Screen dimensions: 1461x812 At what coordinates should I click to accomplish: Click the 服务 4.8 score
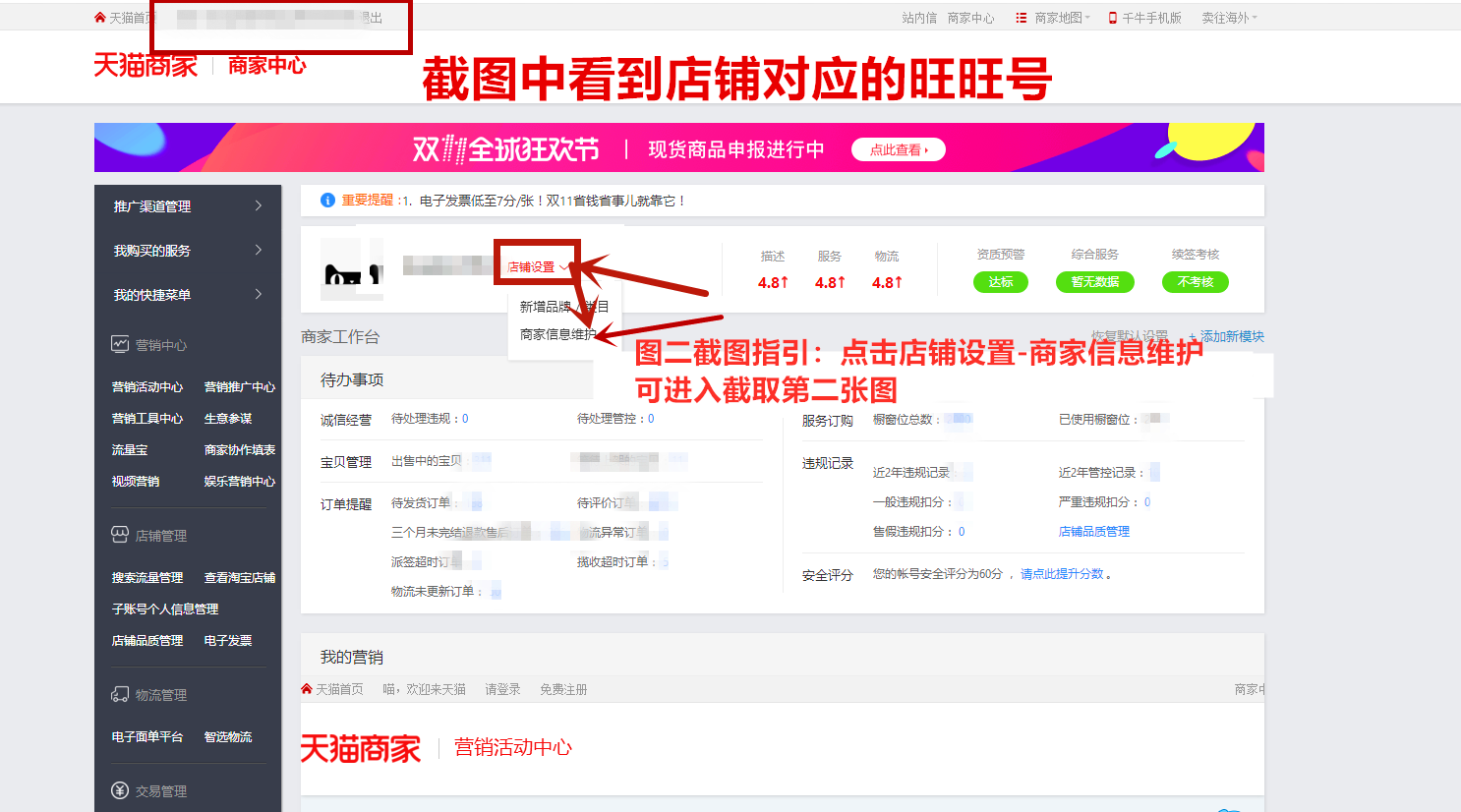830,282
